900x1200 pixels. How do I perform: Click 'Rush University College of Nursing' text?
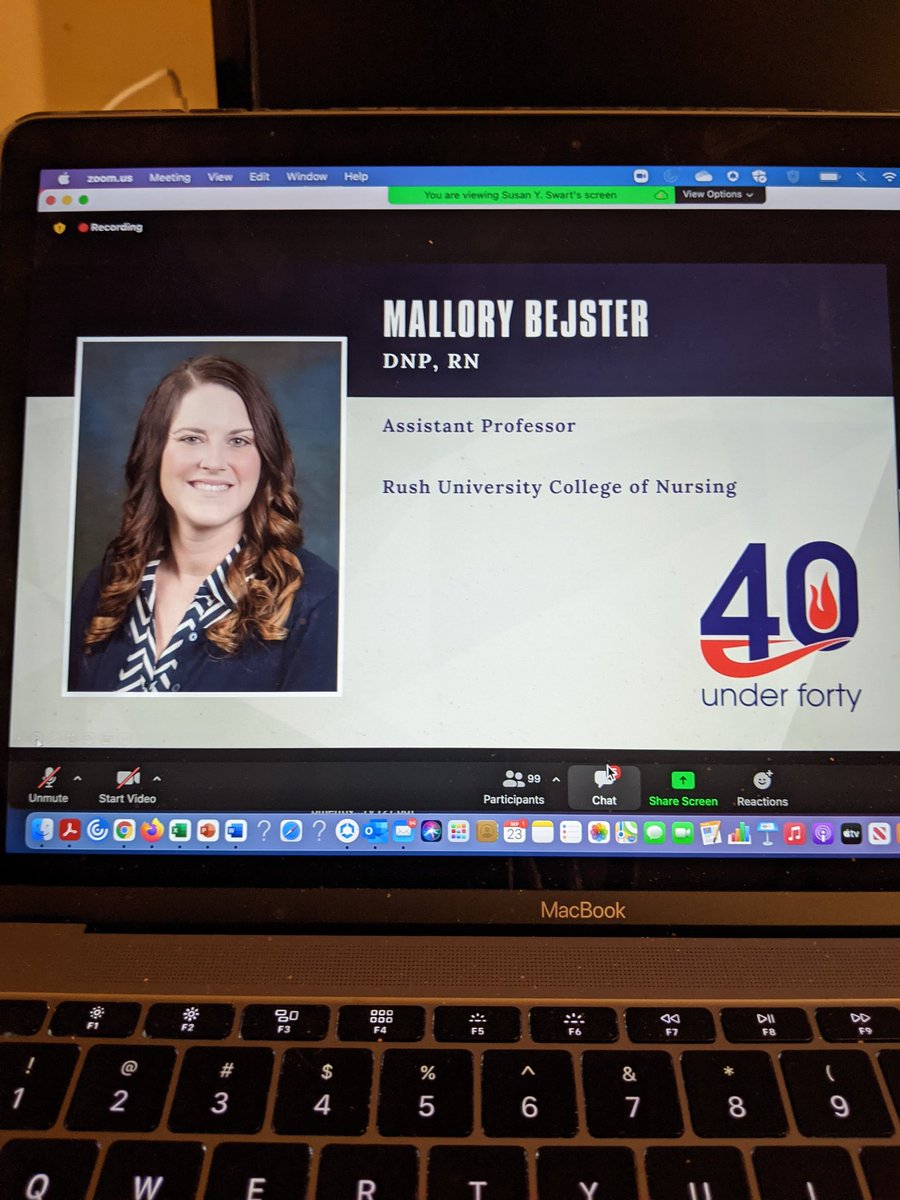pos(559,487)
